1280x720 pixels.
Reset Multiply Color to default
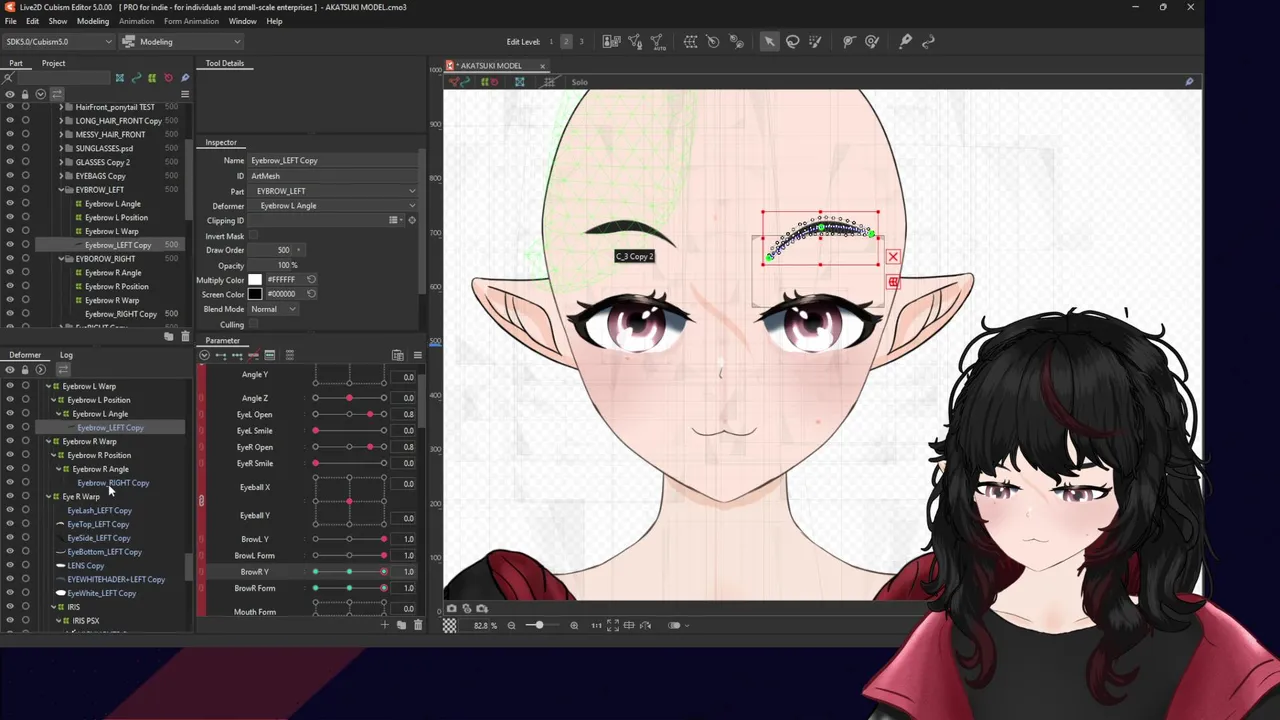pyautogui.click(x=311, y=280)
